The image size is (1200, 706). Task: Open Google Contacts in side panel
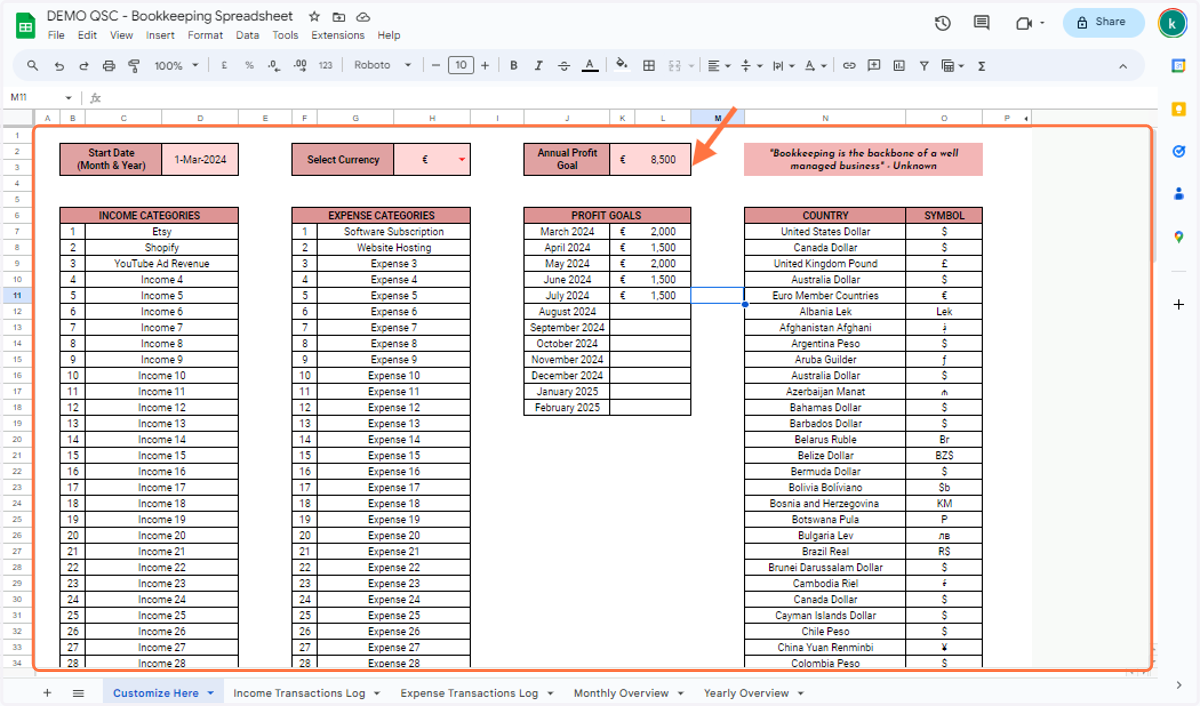click(1179, 195)
